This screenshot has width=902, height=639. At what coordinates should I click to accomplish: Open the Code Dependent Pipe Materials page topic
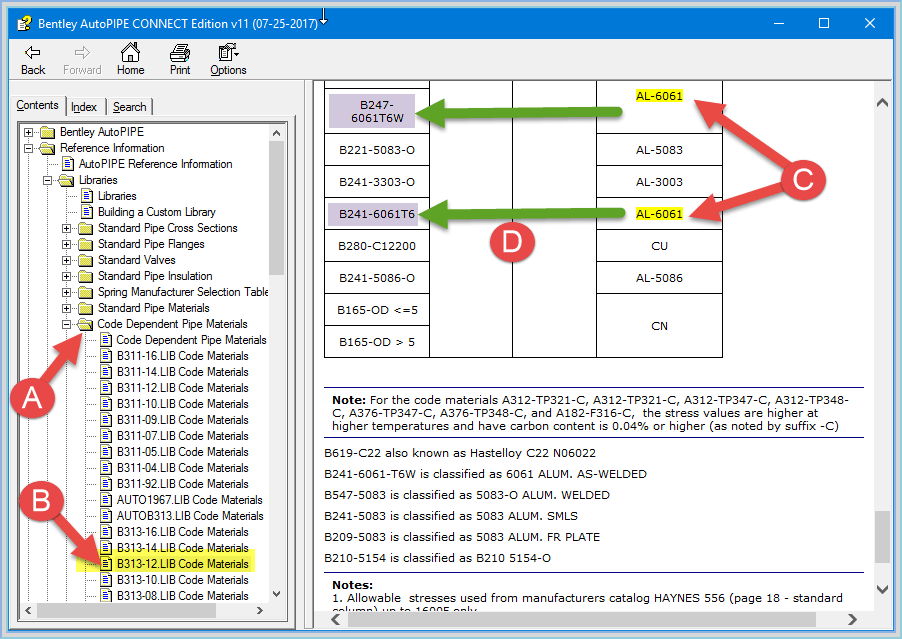pyautogui.click(x=191, y=340)
